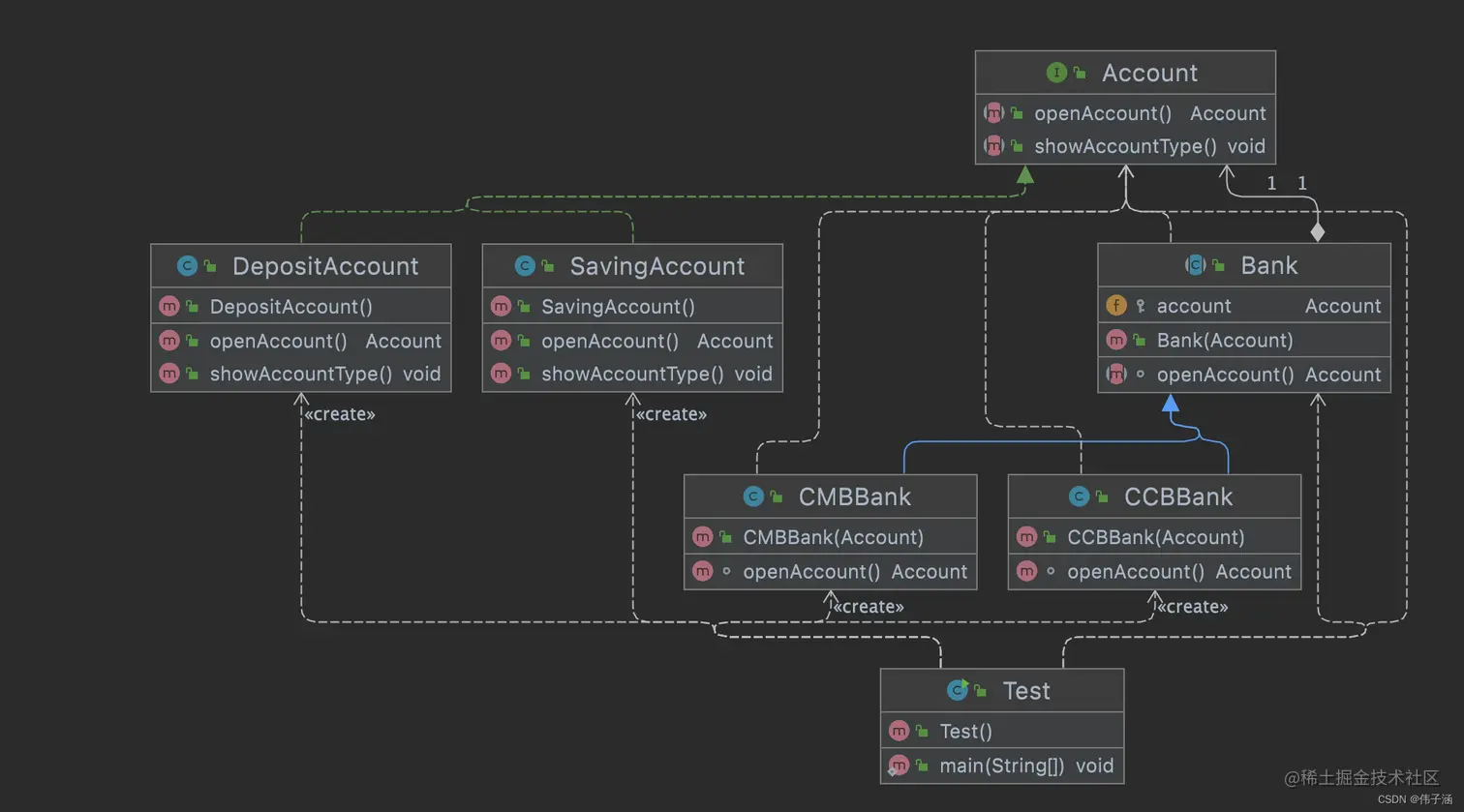Select the main(String[]) method text in the Test class
Viewport: 1464px width, 812px height.
click(1002, 766)
